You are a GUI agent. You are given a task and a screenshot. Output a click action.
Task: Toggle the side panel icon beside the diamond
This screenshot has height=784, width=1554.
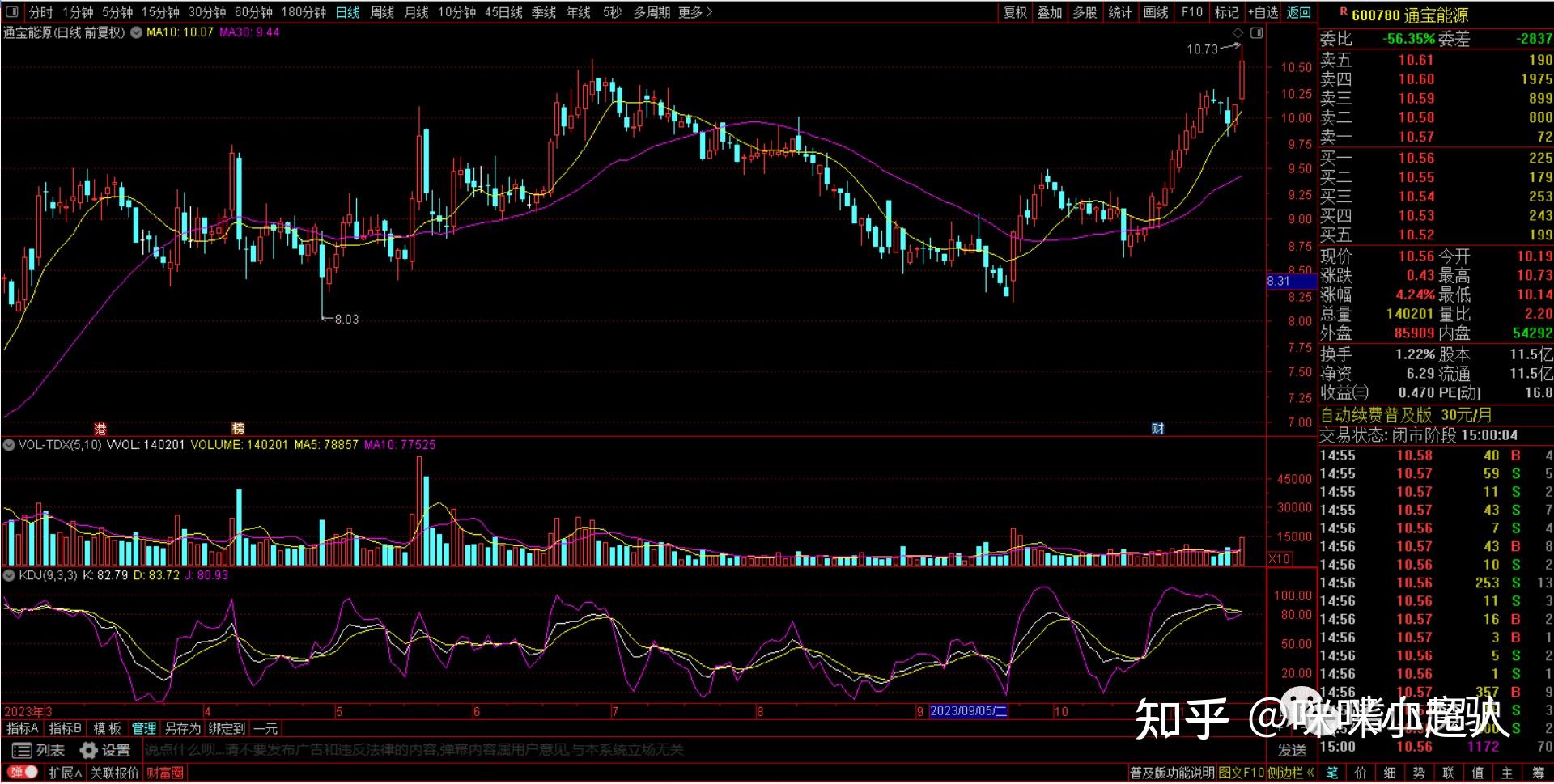[x=1256, y=33]
